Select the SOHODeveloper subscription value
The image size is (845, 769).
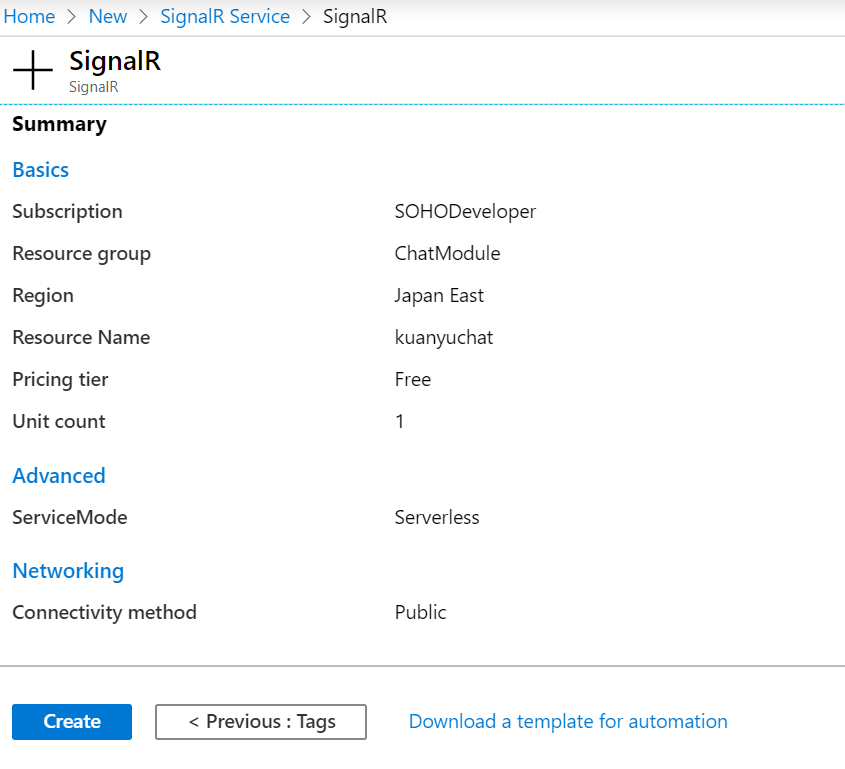pyautogui.click(x=465, y=212)
